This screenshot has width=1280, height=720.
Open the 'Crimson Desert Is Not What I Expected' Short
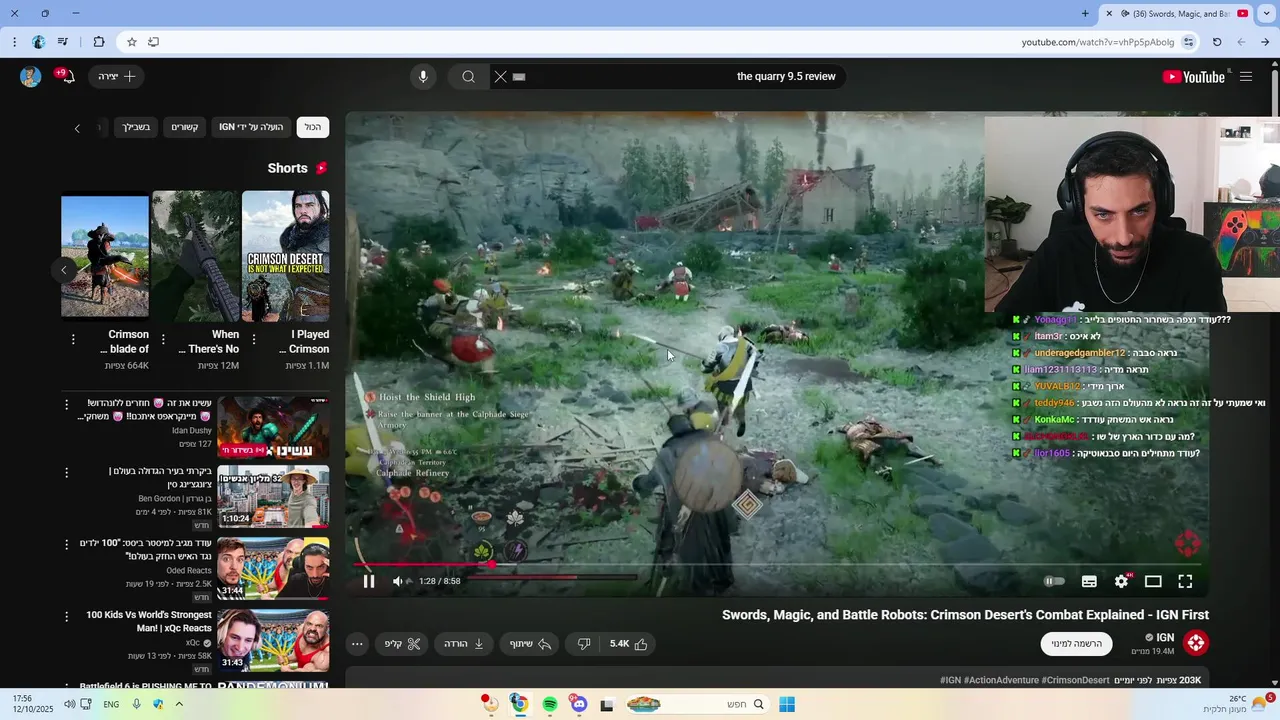[286, 256]
